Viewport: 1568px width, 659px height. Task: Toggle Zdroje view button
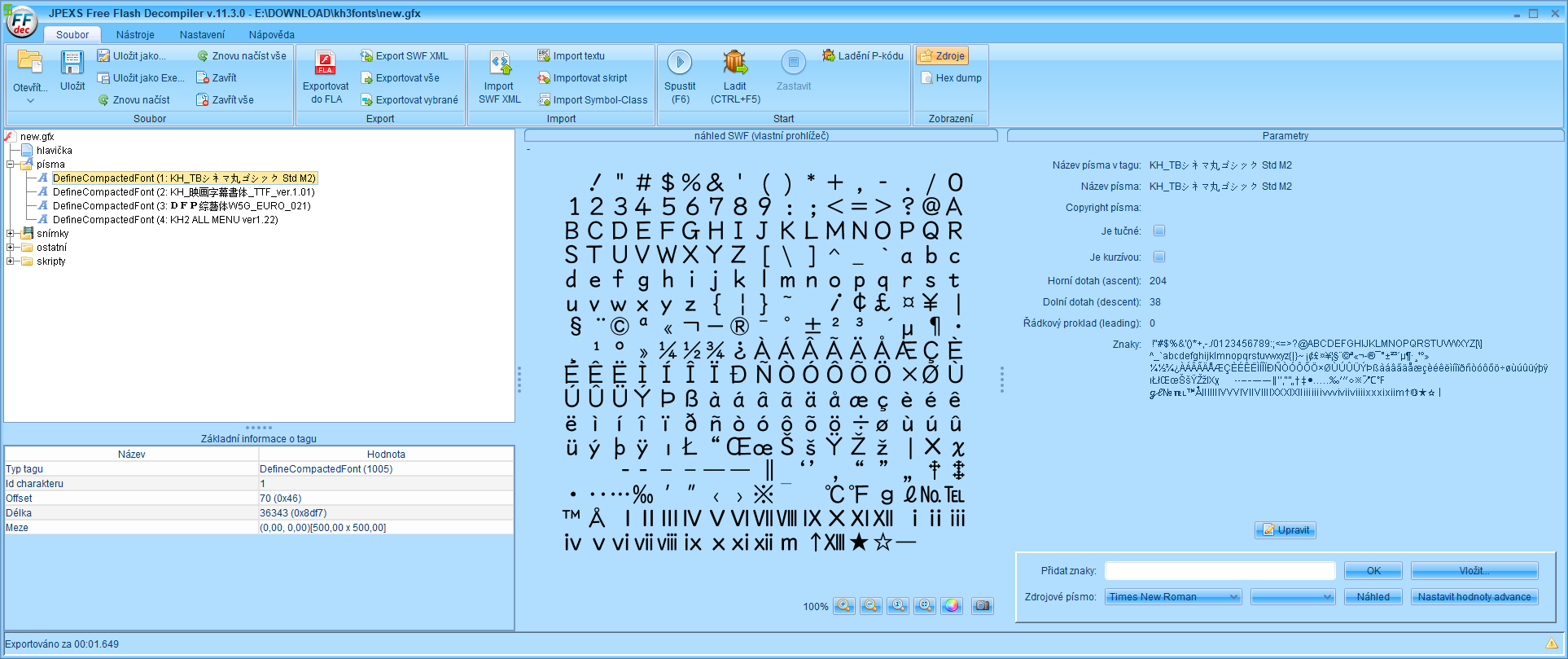click(x=942, y=56)
